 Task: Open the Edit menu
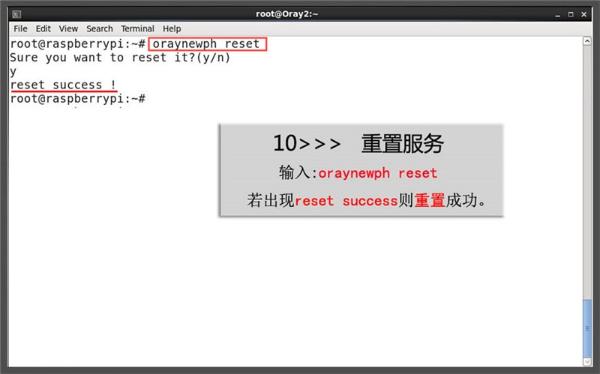pos(43,29)
